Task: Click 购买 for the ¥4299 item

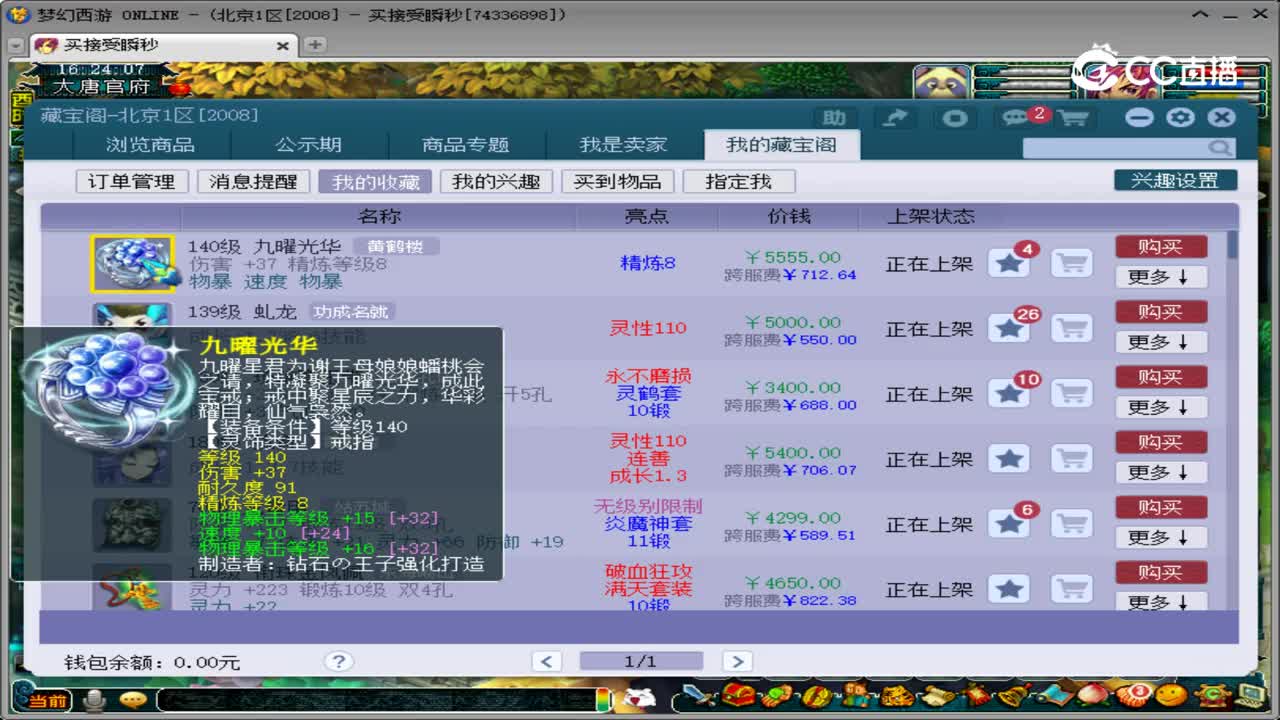Action: [1161, 507]
